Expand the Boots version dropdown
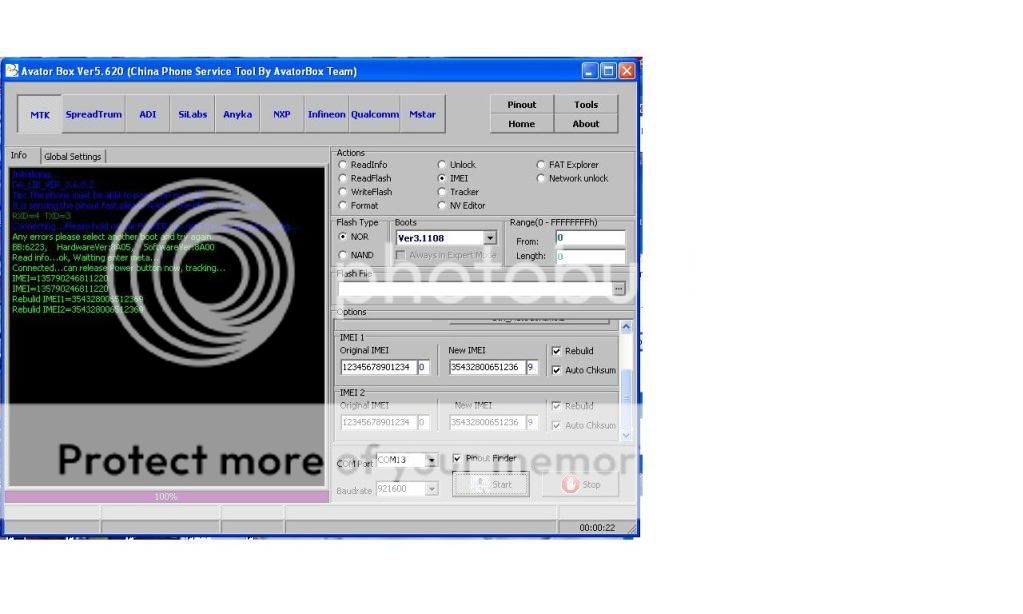The width and height of the screenshot is (1023, 614). [490, 238]
